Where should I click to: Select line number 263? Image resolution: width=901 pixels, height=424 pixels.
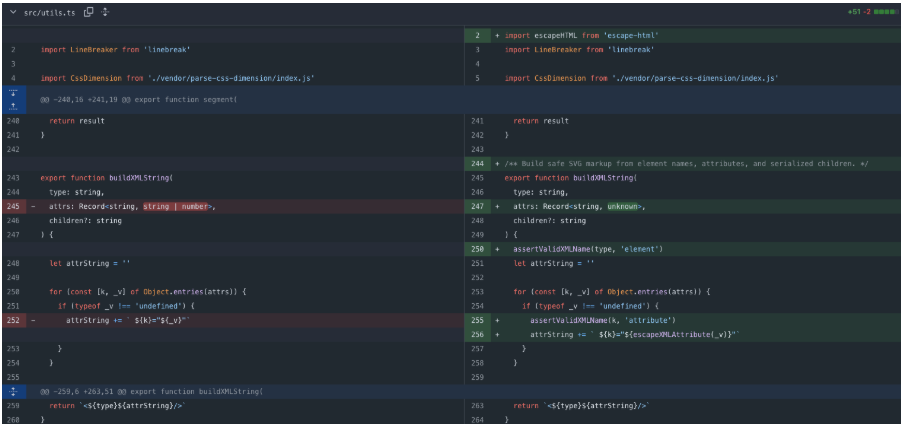(x=478, y=406)
